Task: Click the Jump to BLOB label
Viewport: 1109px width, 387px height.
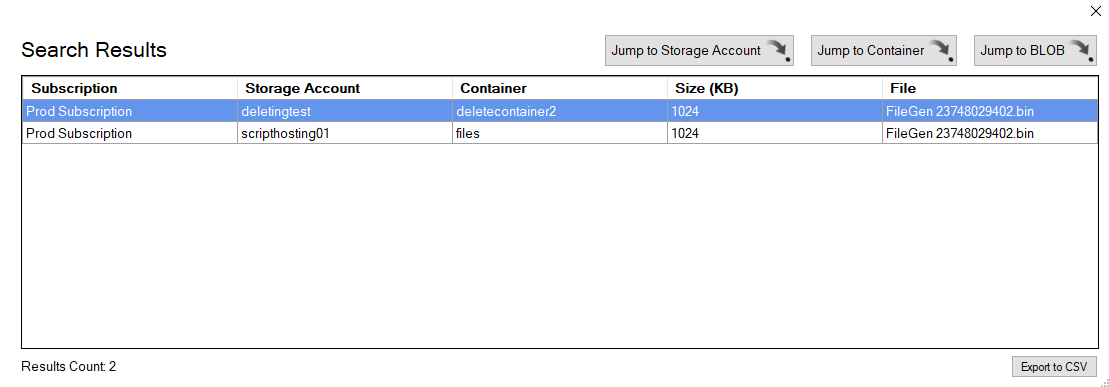Action: tap(1023, 51)
